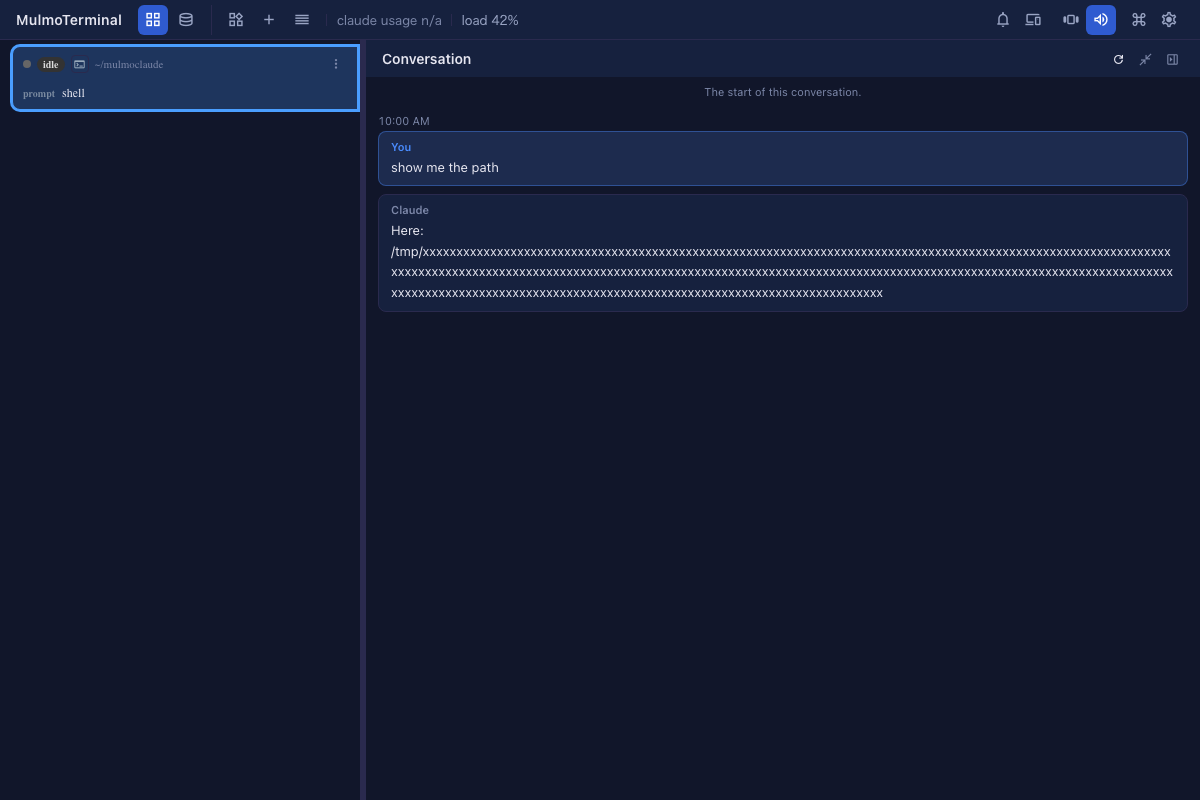Image resolution: width=1200 pixels, height=800 pixels.
Task: Click the Conversation panel heading
Action: [x=426, y=59]
